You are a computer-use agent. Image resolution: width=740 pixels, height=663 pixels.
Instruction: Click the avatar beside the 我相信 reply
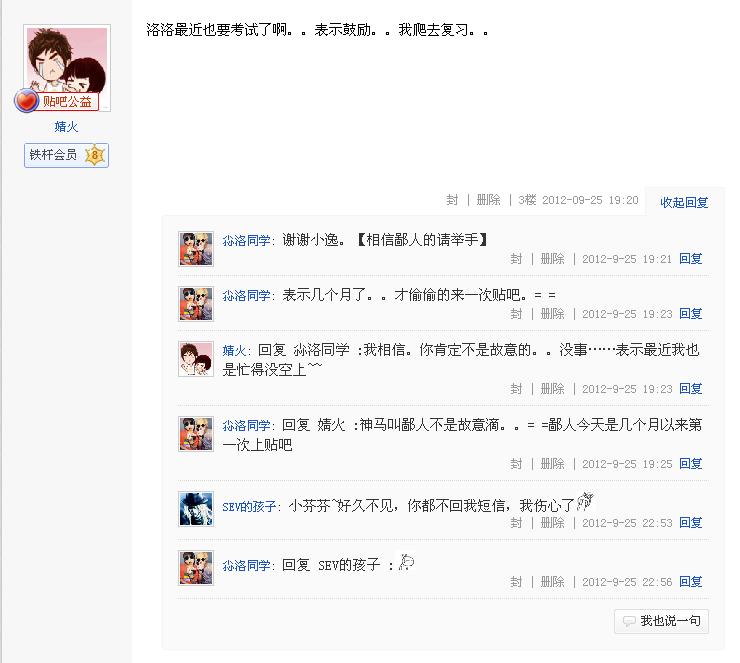pyautogui.click(x=196, y=359)
